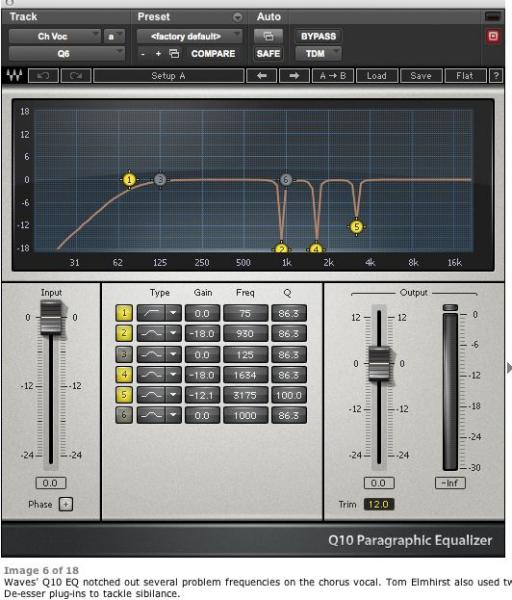This screenshot has width=512, height=600.
Task: Copy setup with A→B button
Action: click(333, 76)
